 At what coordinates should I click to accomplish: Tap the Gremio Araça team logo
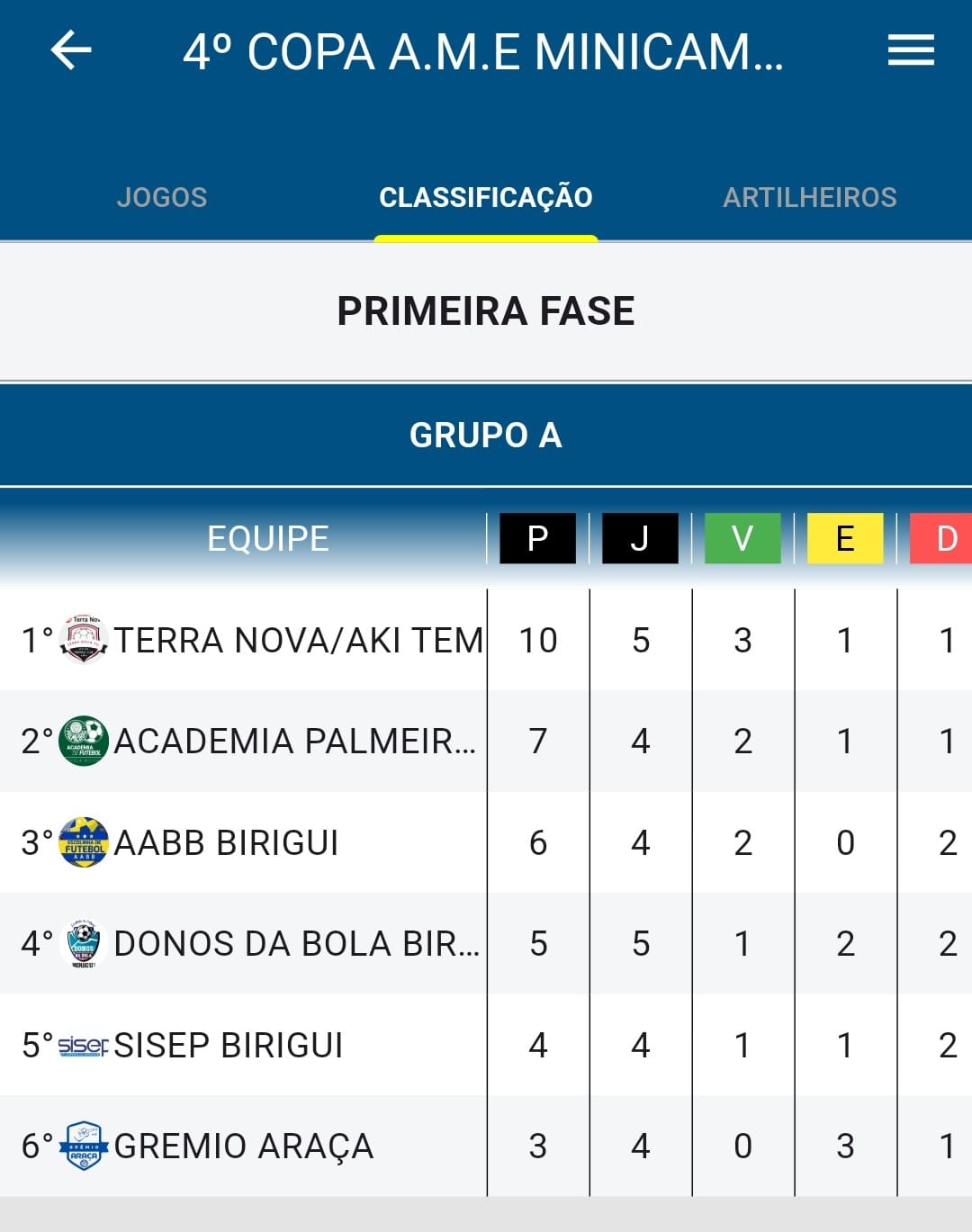click(84, 1146)
